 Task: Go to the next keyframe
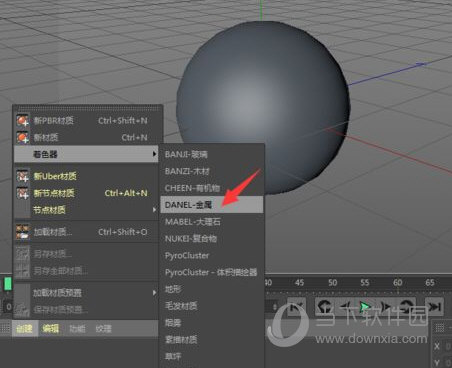tap(407, 306)
